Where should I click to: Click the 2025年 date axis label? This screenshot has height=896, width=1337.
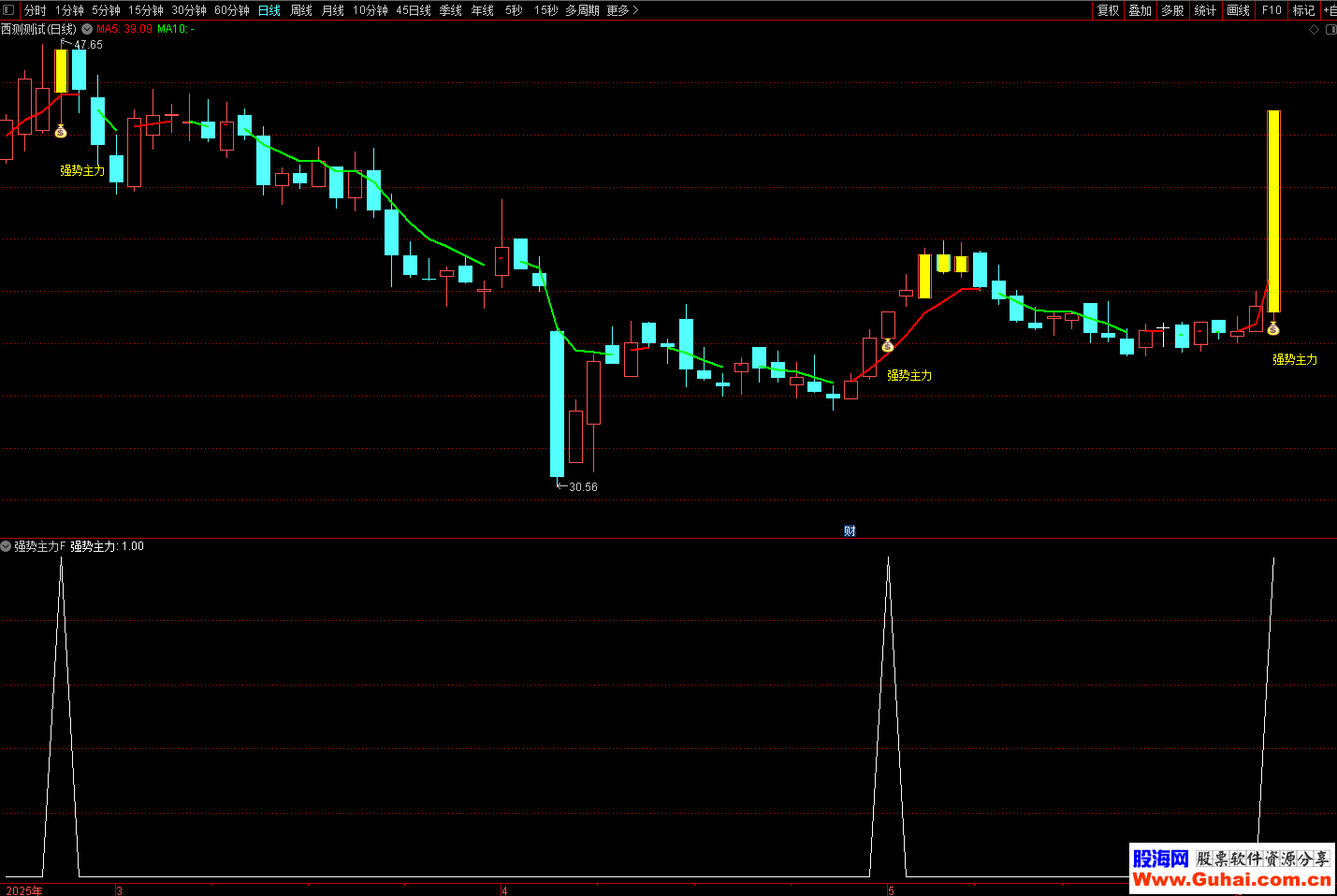(24, 890)
